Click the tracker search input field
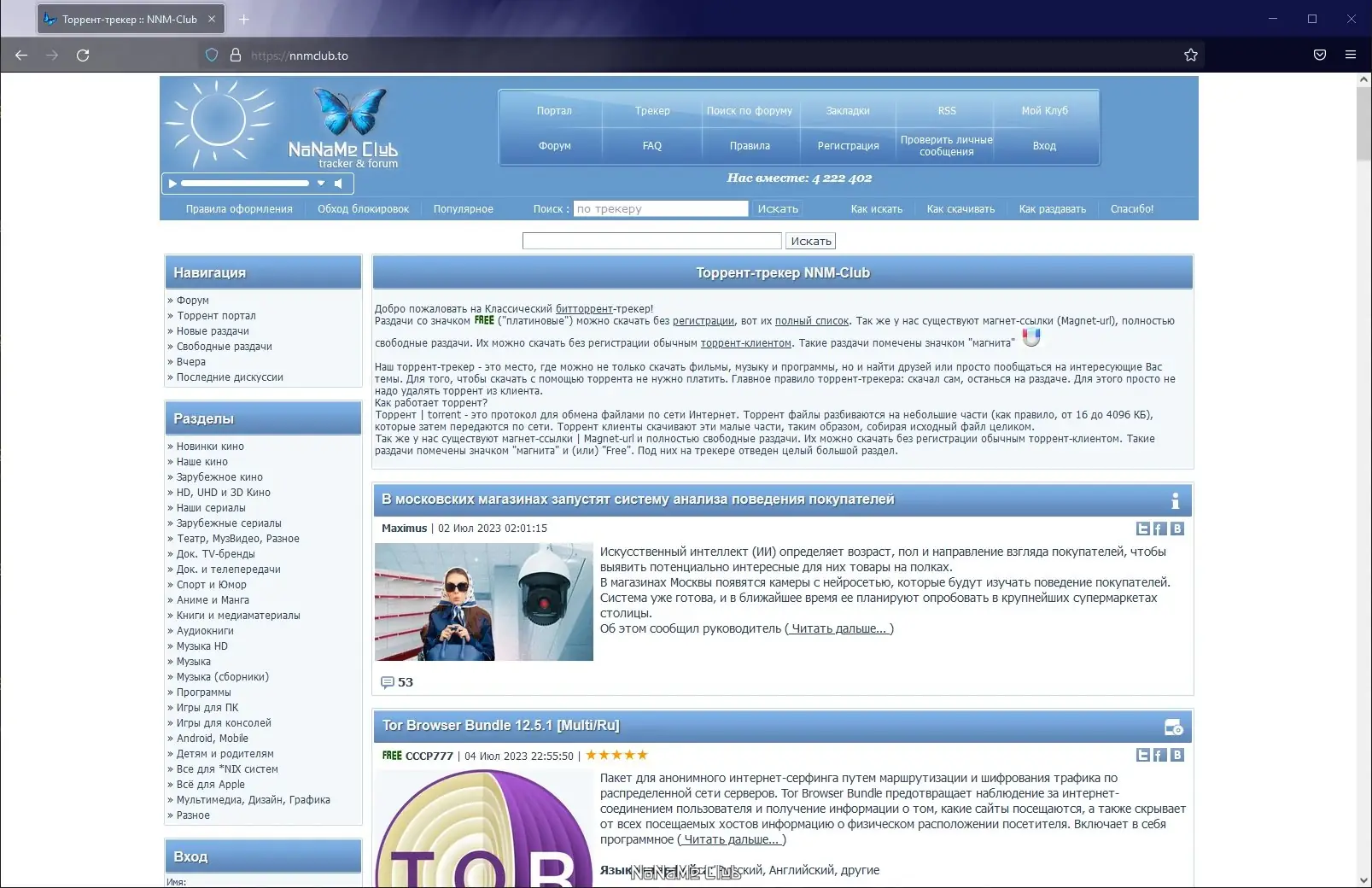The image size is (1372, 888). tap(660, 208)
